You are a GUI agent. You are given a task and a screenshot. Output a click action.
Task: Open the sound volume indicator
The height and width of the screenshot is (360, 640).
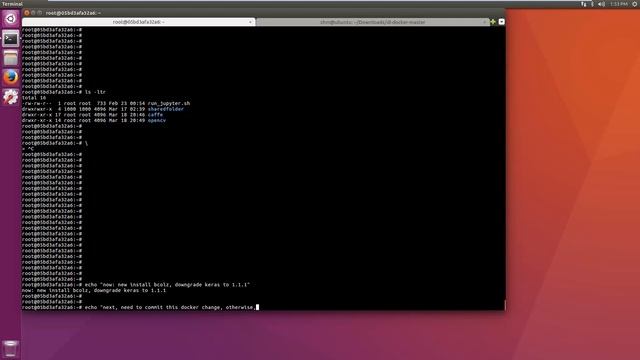pos(602,4)
